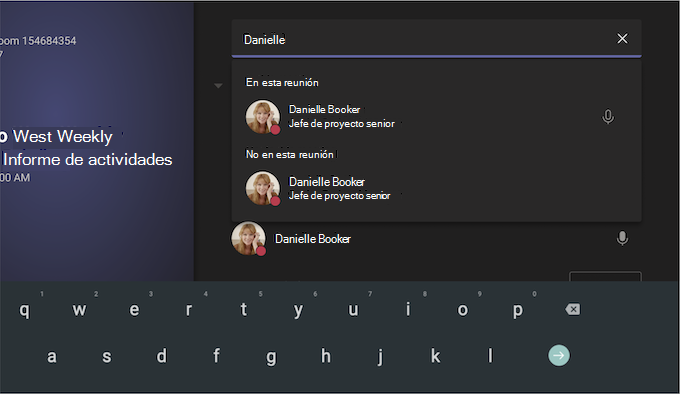Image resolution: width=680 pixels, height=394 pixels.
Task: Click Danielle Booker's avatar in the participant list below the results
Action: click(x=248, y=238)
